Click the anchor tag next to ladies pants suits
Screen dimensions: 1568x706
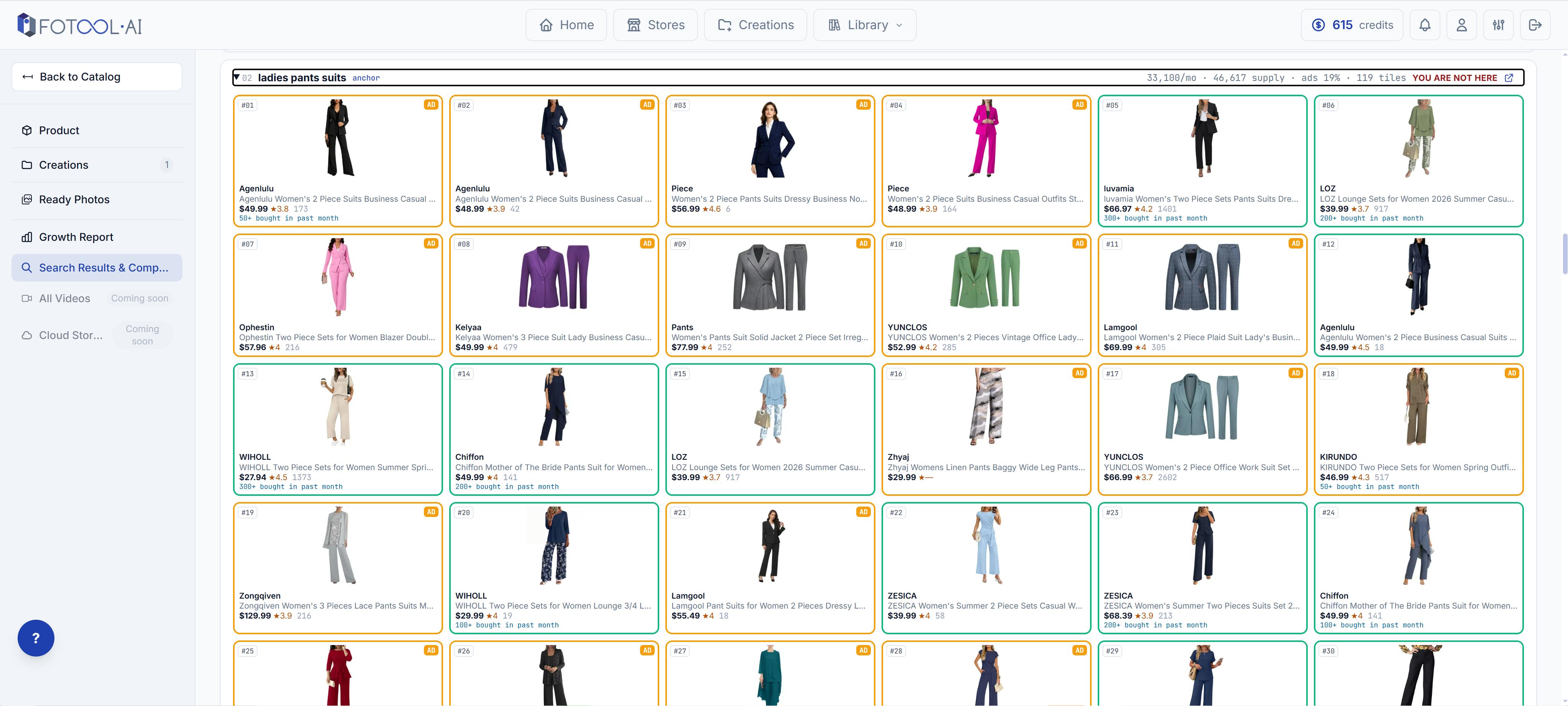tap(366, 78)
